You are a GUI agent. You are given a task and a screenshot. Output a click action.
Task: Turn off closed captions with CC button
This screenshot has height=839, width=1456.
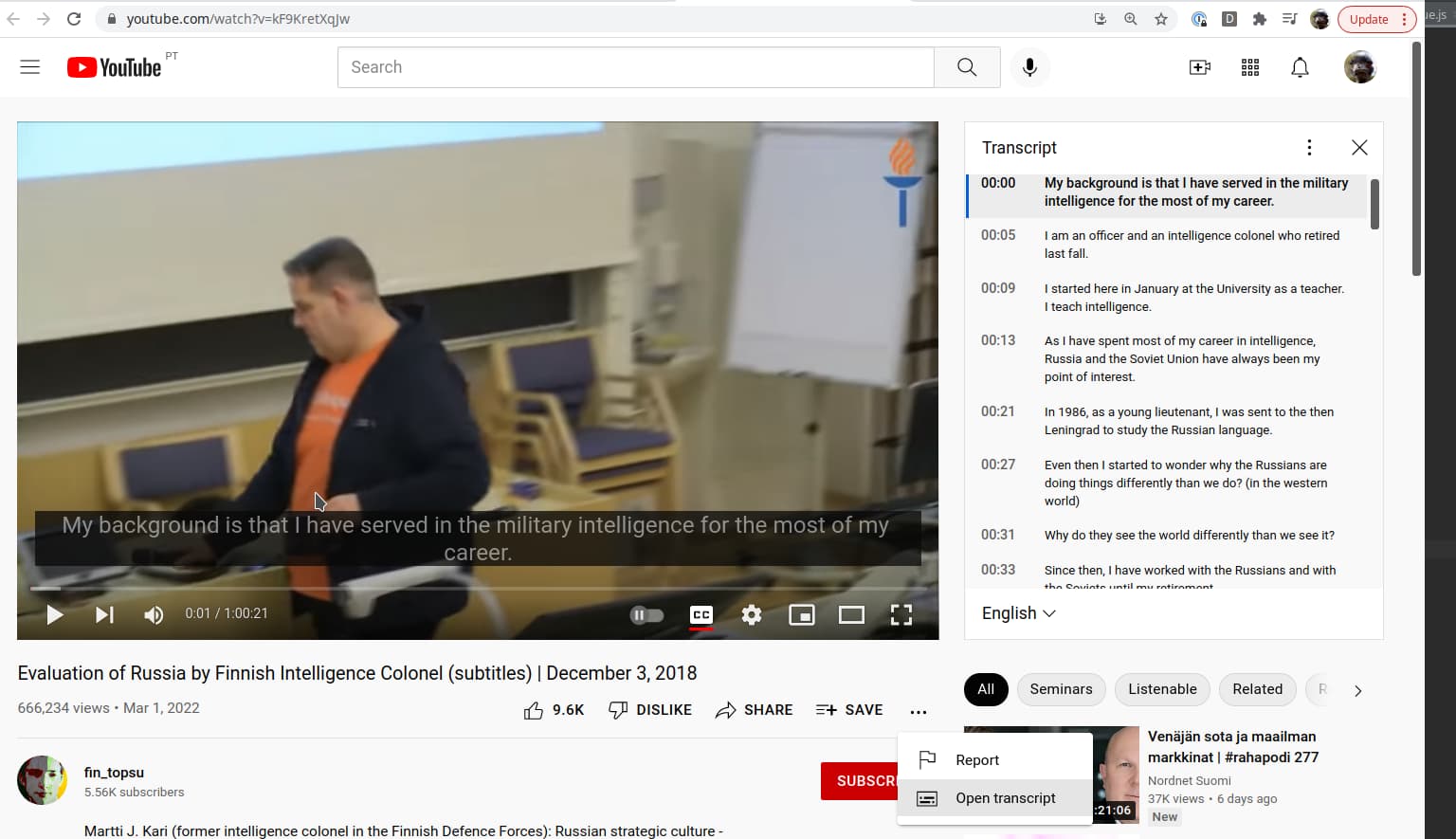pos(701,615)
